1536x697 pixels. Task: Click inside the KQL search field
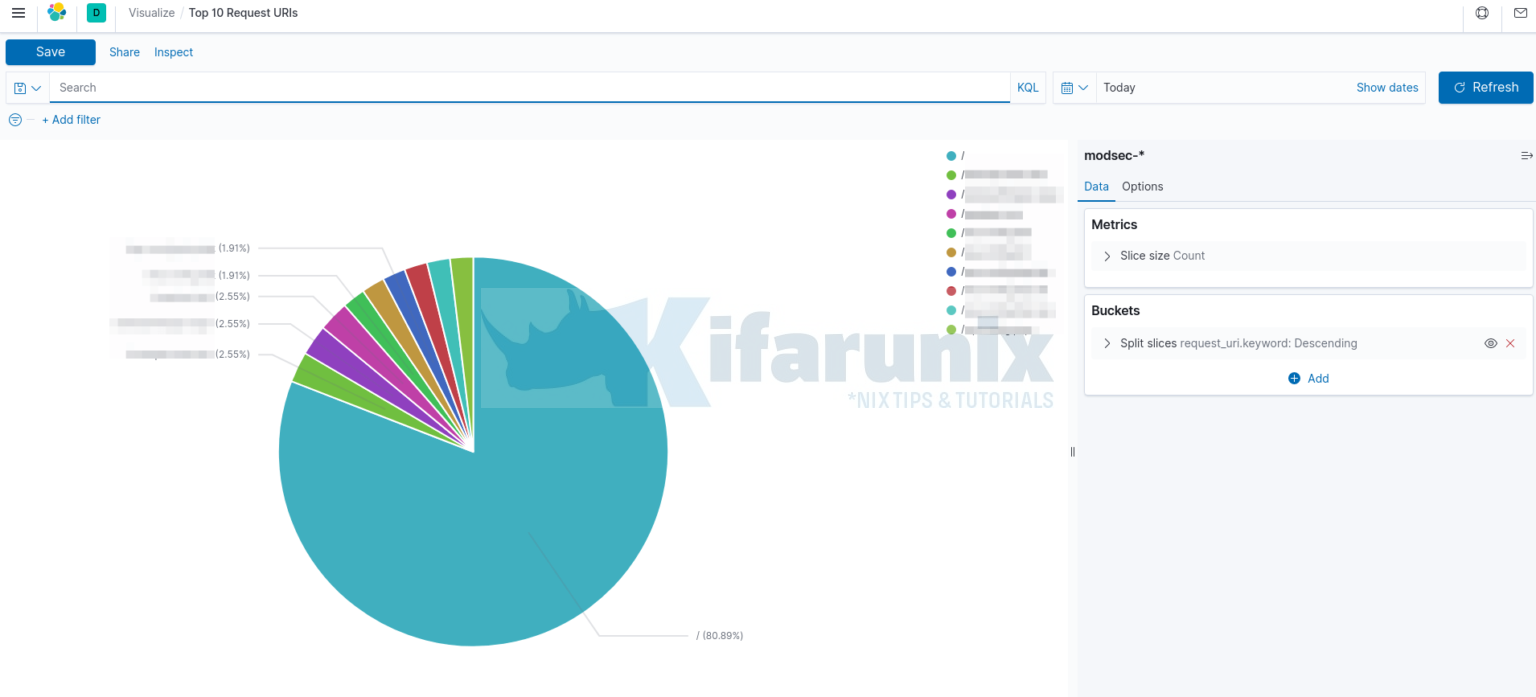point(400,87)
